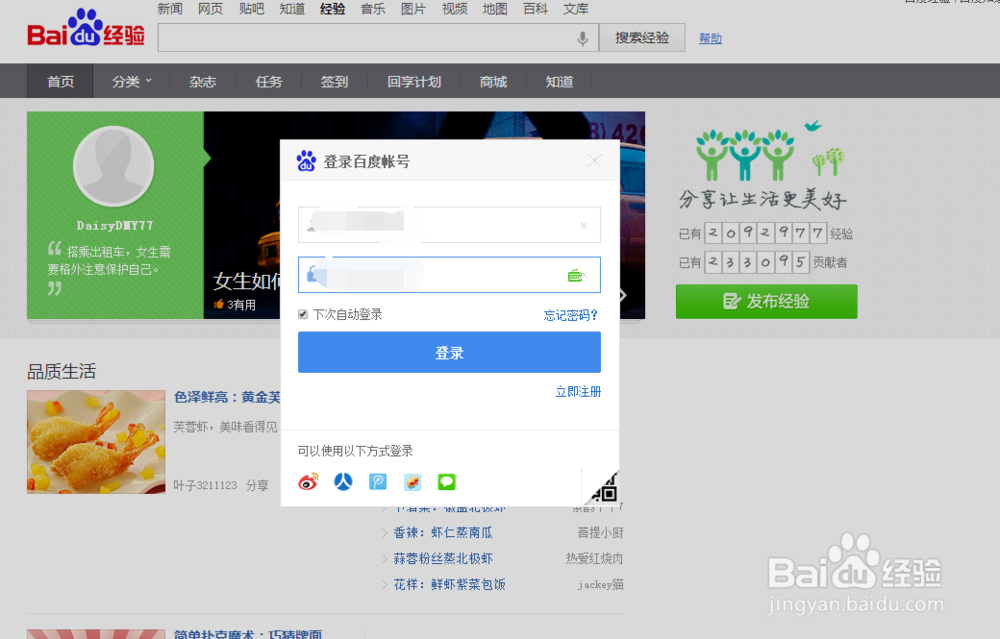Switch to QR code login corner icon
1000x639 pixels.
[604, 489]
